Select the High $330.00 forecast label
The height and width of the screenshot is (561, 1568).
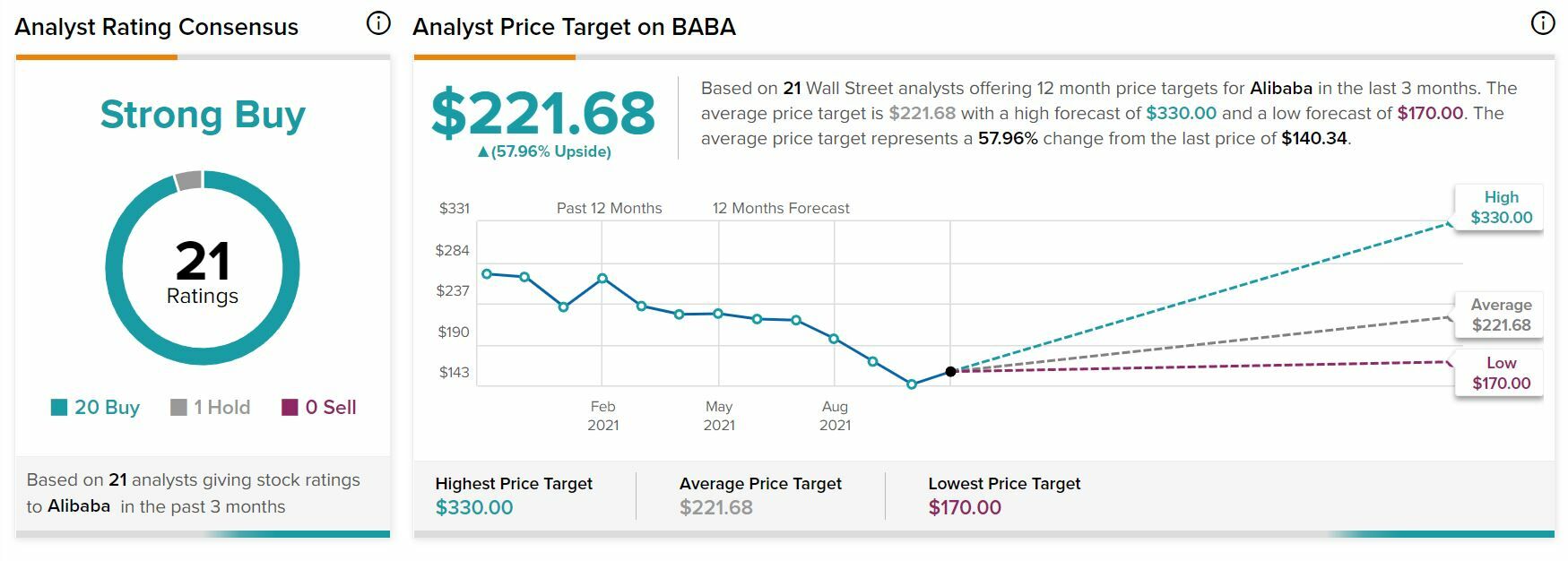[x=1500, y=207]
